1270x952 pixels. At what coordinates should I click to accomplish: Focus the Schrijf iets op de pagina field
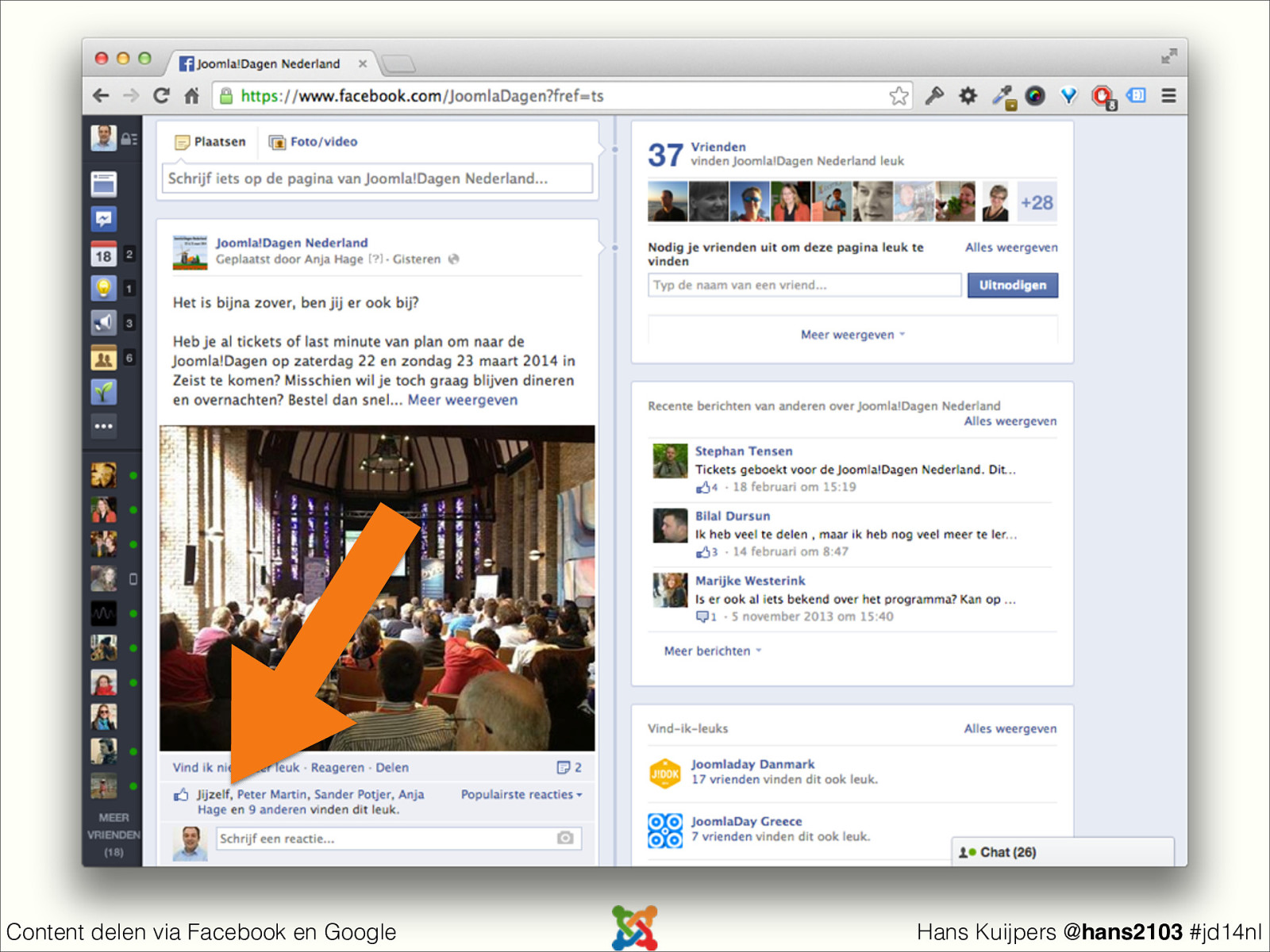378,178
